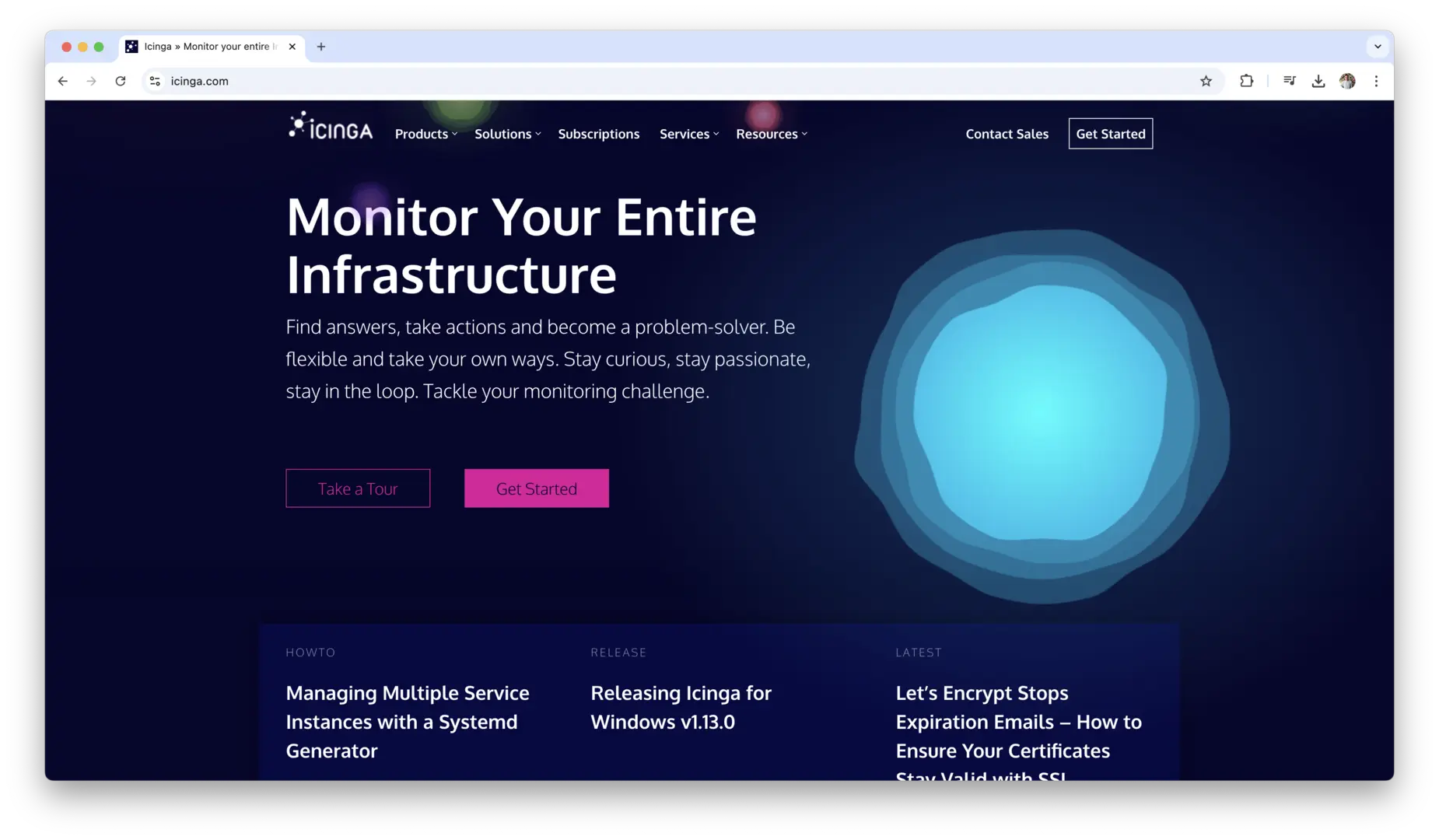Click the Icinga favicon in the tab
Image resolution: width=1439 pixels, height=840 pixels.
tap(132, 47)
